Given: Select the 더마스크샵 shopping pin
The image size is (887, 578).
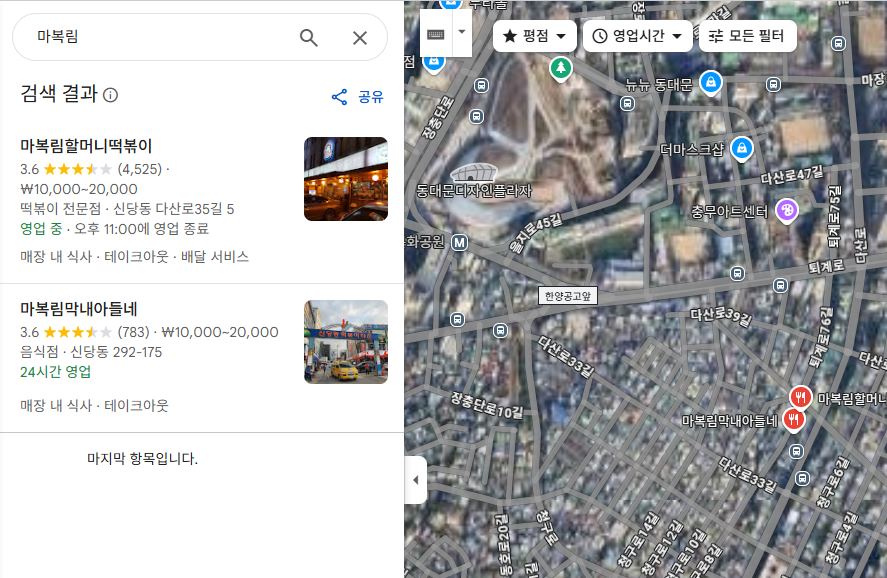Looking at the screenshot, I should pyautogui.click(x=742, y=149).
